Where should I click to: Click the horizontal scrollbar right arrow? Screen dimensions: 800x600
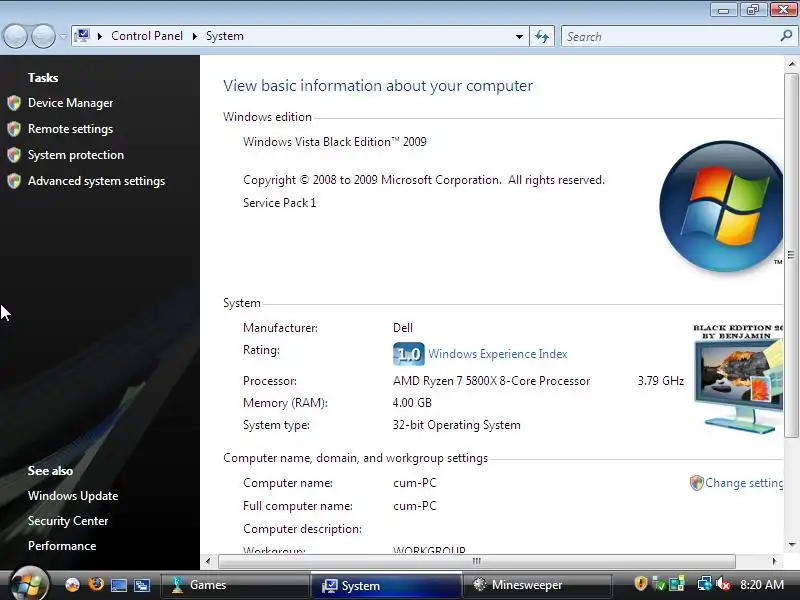click(774, 561)
